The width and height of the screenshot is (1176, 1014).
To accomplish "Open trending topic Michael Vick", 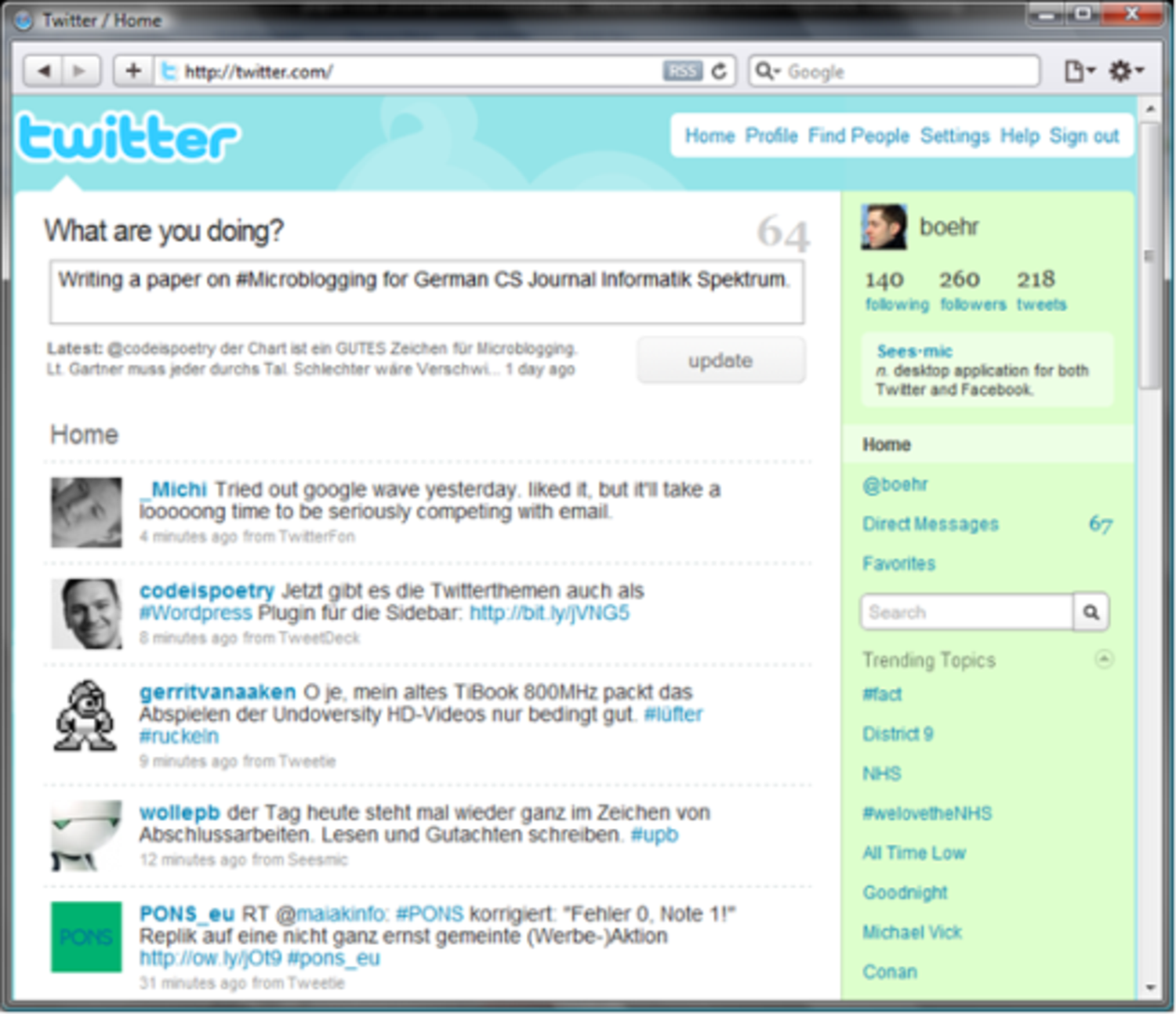I will tap(912, 933).
